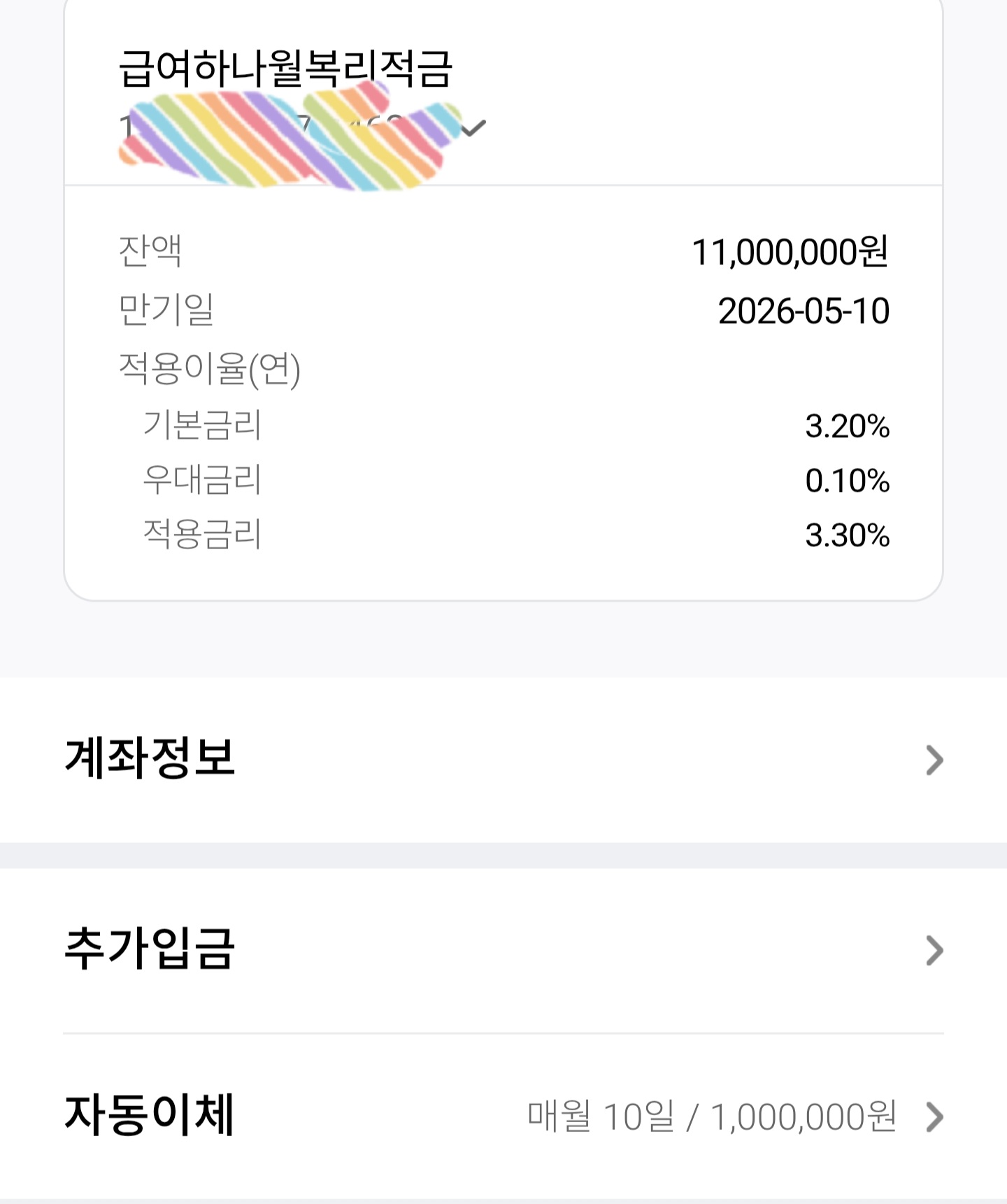Click the 만기일 label
Screen dimensions: 1007x1204
pos(166,309)
